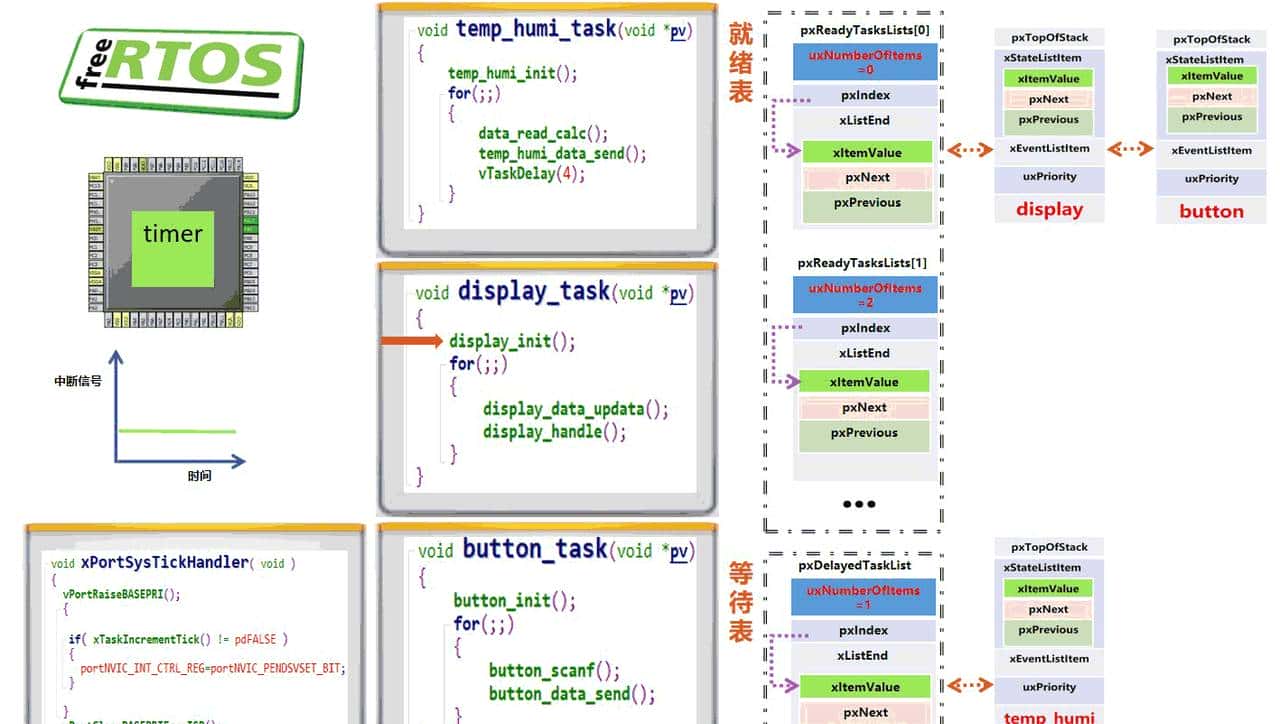Click the xTaskIncrementTick() if condition
The width and height of the screenshot is (1280, 724).
tap(178, 639)
